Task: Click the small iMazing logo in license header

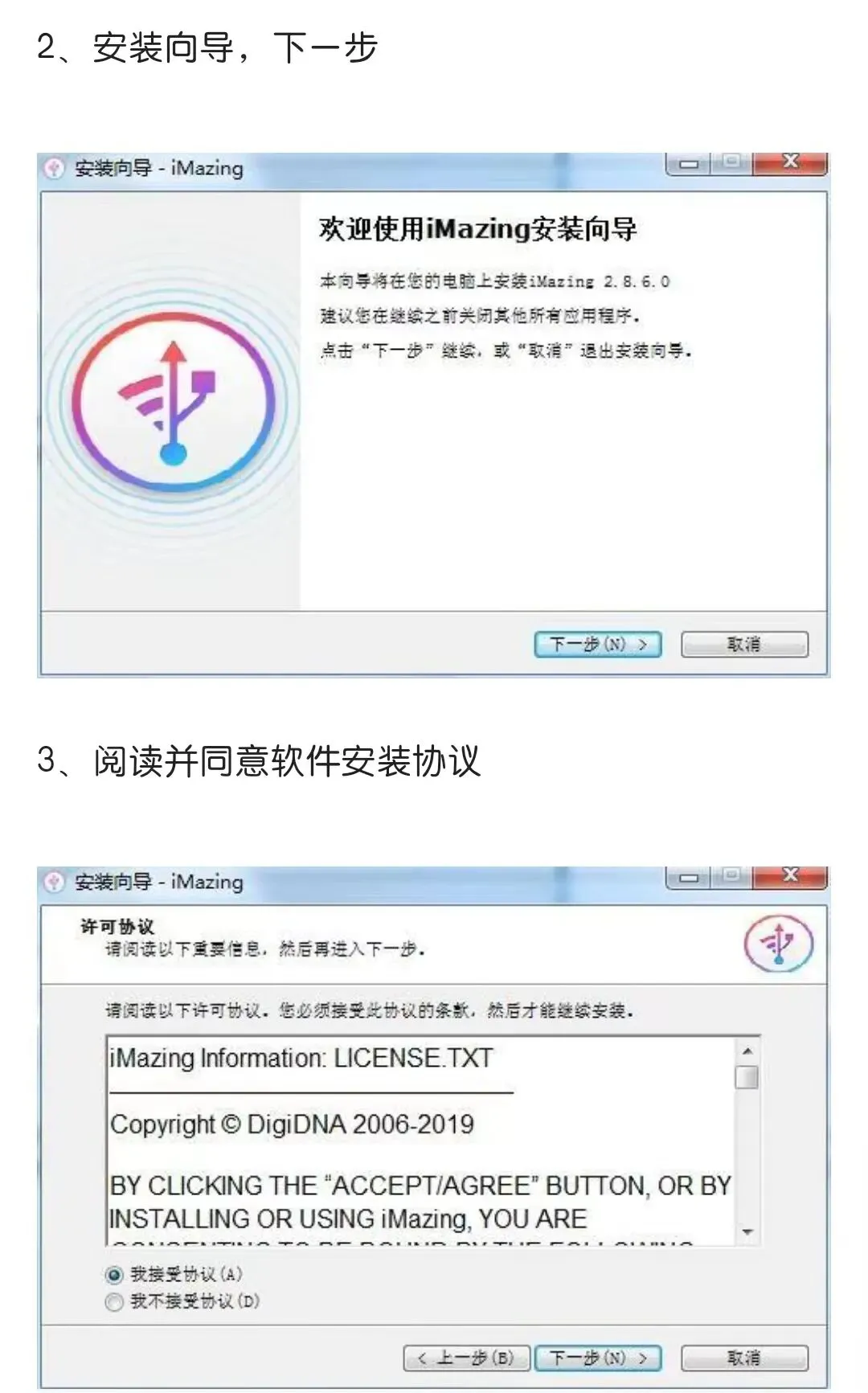Action: 777,943
